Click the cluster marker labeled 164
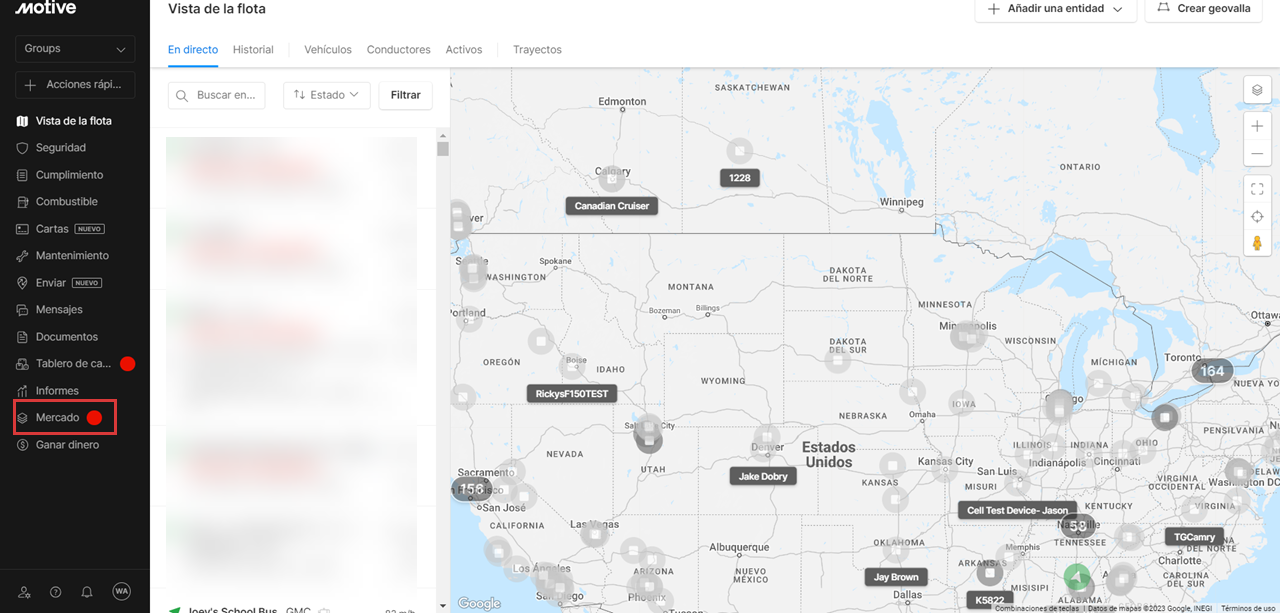Viewport: 1280px width, 613px height. [x=1212, y=371]
